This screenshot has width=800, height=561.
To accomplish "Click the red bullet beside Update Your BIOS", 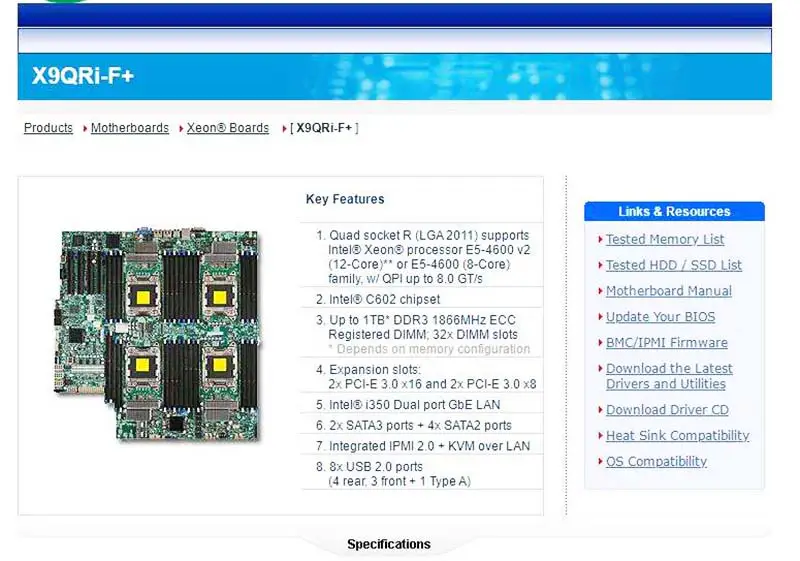I will (601, 316).
